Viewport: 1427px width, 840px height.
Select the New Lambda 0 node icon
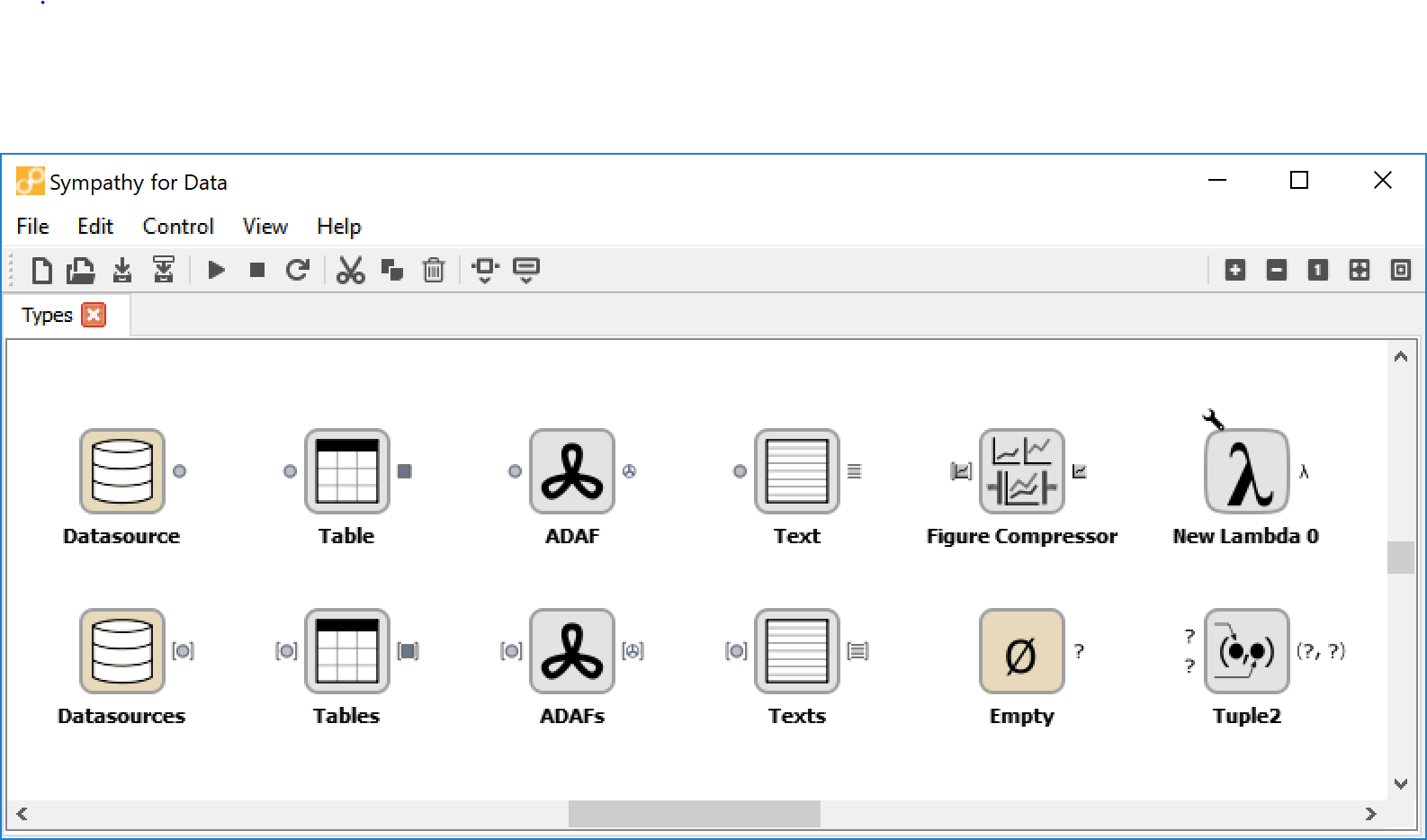(x=1247, y=471)
